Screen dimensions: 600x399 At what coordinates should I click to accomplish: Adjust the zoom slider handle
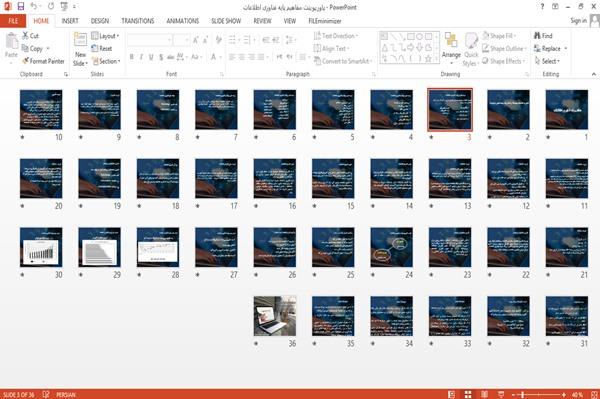click(x=522, y=394)
